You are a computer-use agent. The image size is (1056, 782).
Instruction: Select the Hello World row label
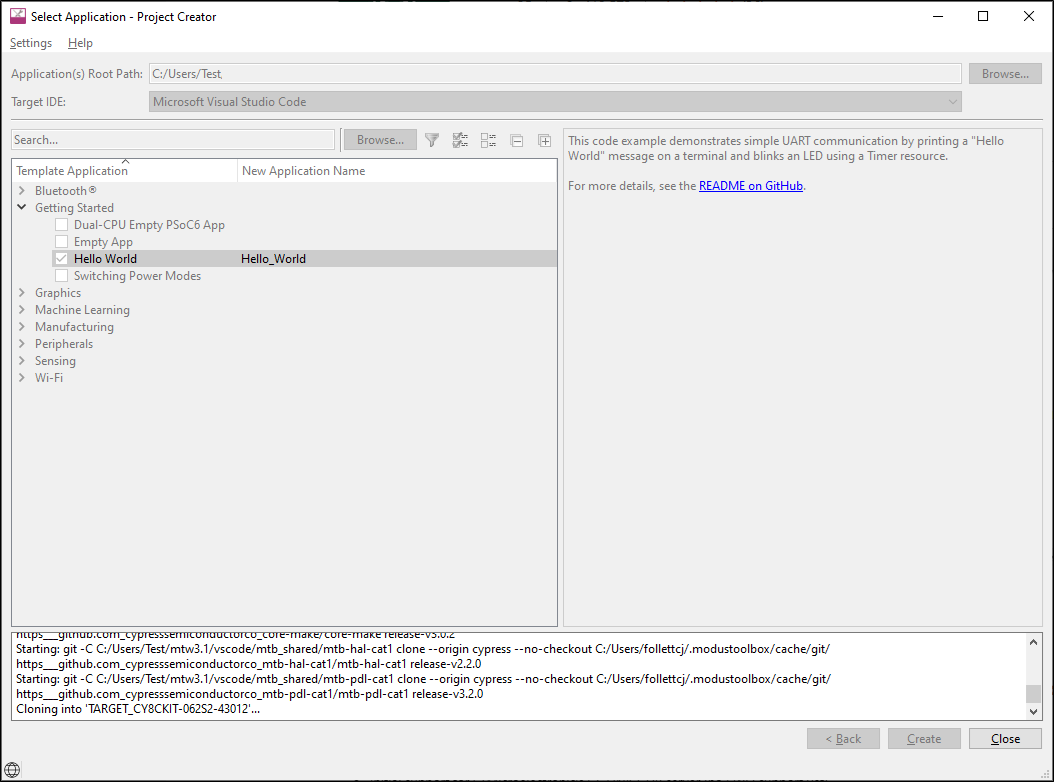(x=105, y=259)
